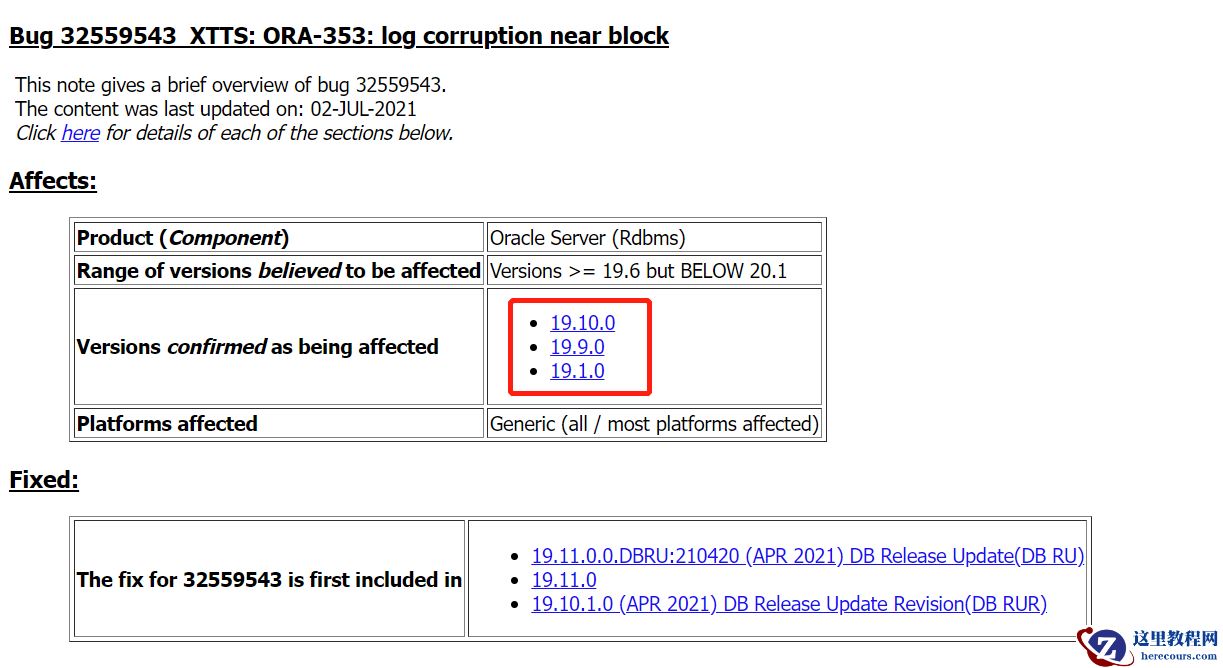
Task: Click the Bug 32559543 XTTS title heading
Action: click(x=339, y=36)
